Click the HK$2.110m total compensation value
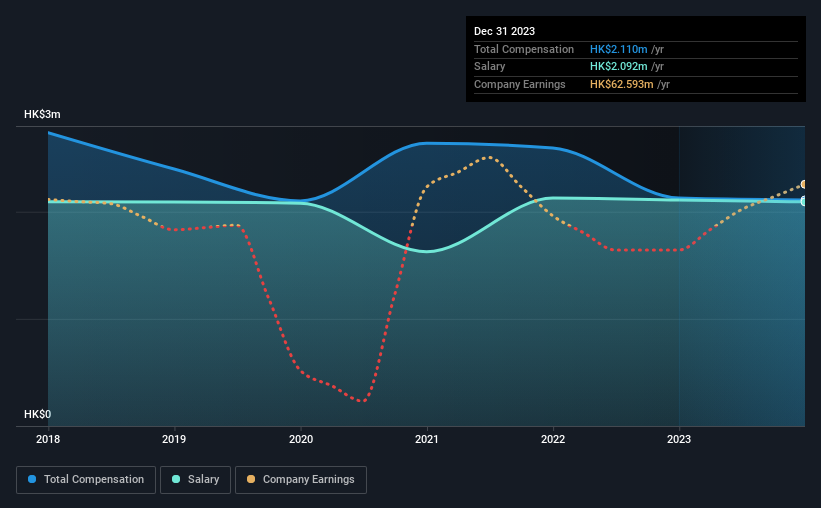The image size is (821, 508). click(618, 49)
